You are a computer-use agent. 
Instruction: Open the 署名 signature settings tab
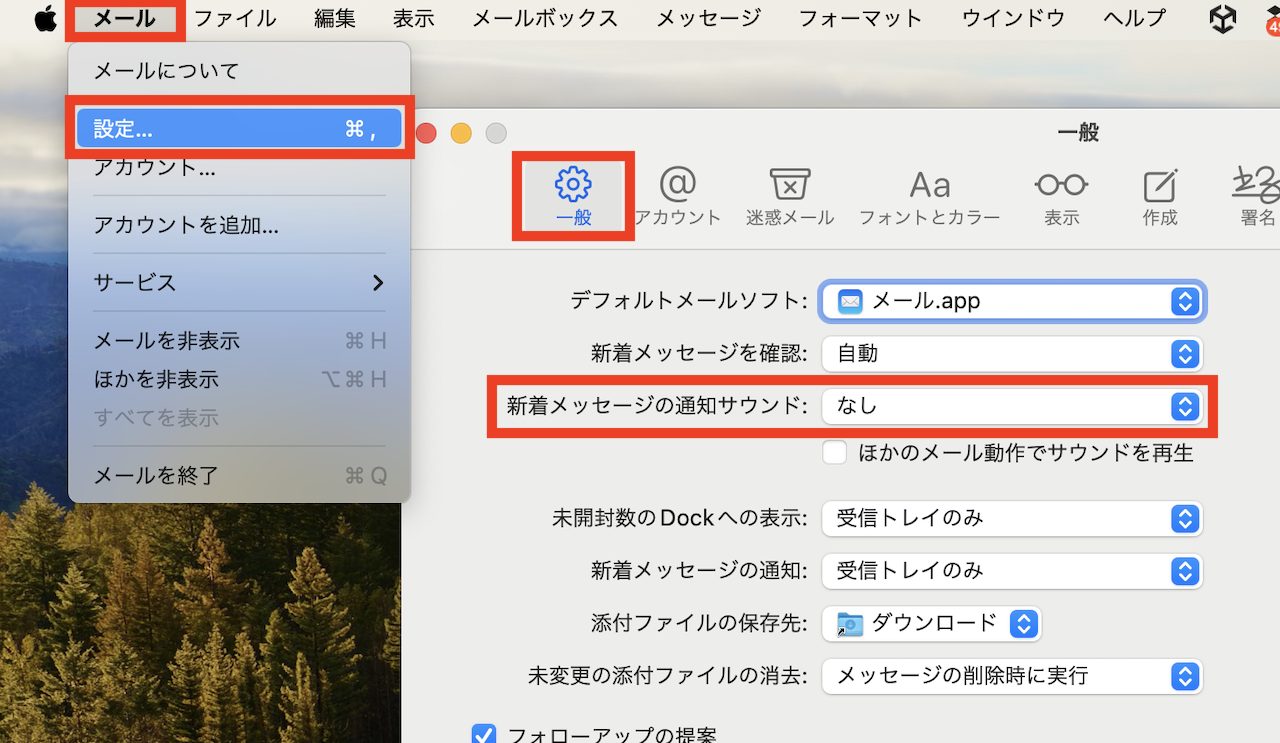pos(1256,197)
